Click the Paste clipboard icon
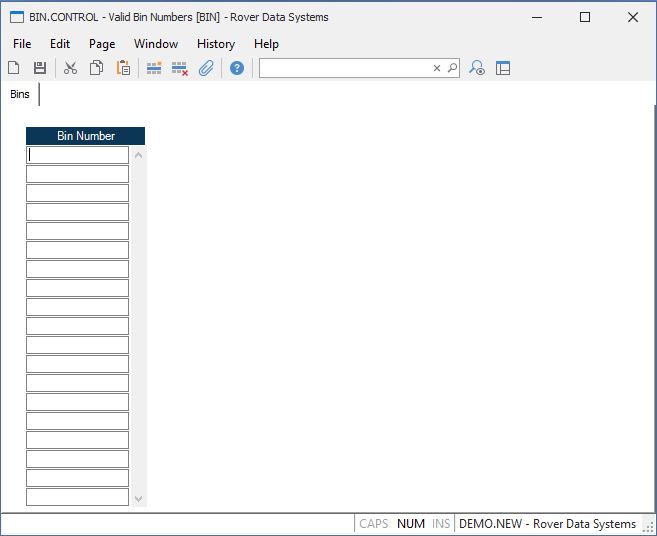The image size is (657, 536). point(123,68)
